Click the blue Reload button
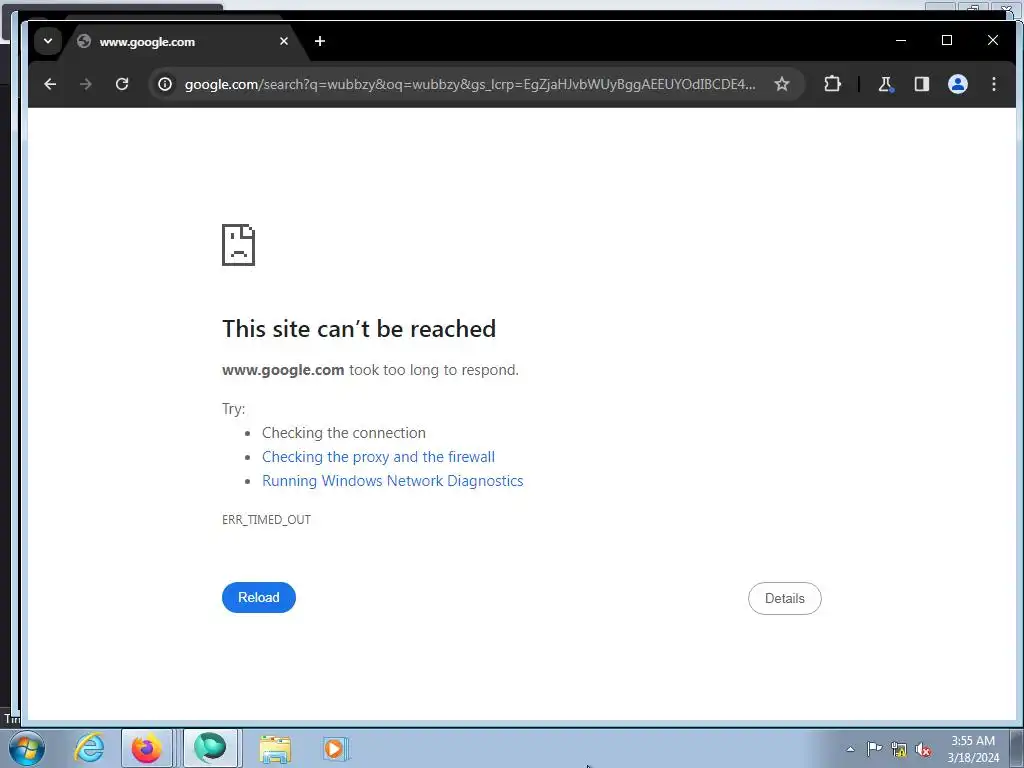The image size is (1024, 768). (x=259, y=598)
